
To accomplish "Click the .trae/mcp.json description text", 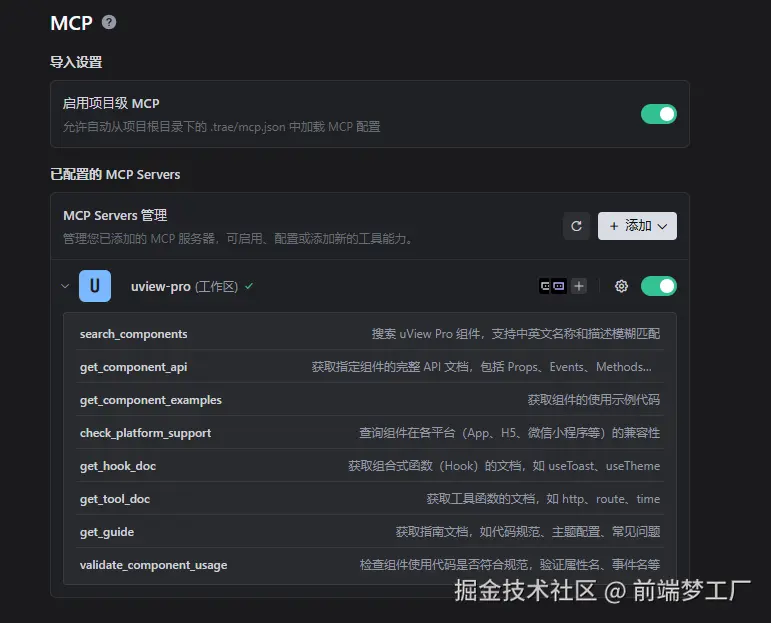I will click(x=221, y=127).
